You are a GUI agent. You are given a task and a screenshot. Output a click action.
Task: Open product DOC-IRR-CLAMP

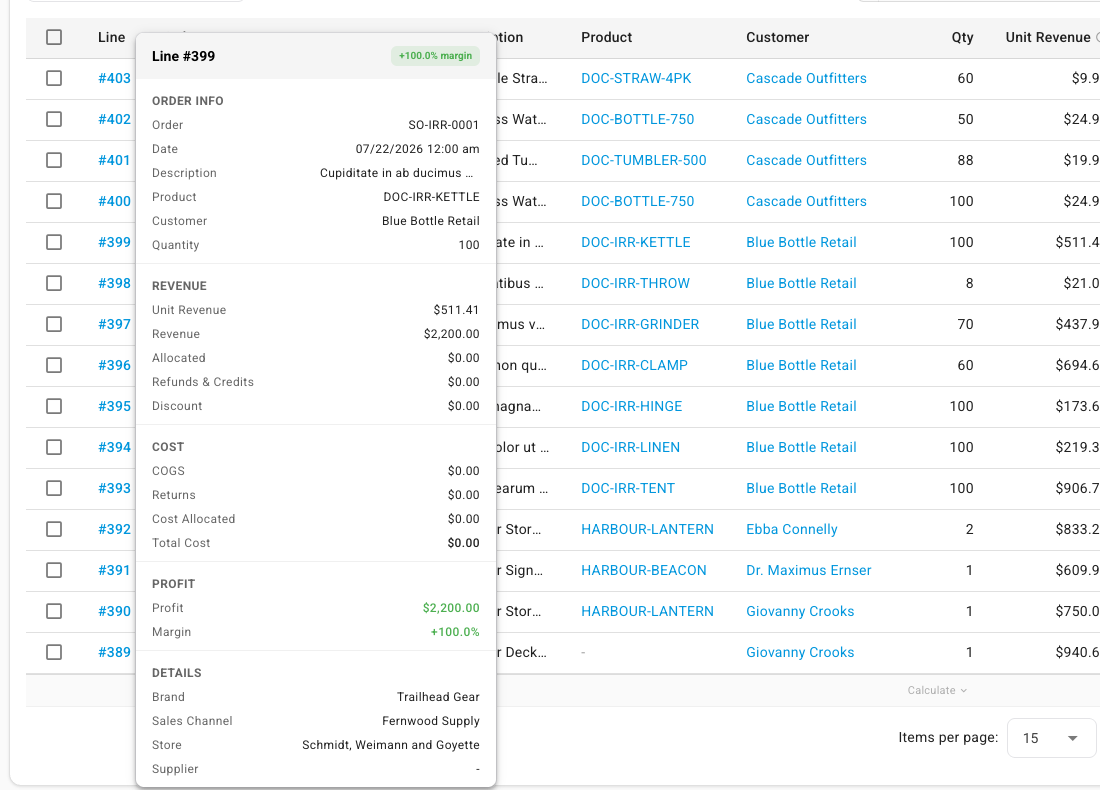click(634, 365)
